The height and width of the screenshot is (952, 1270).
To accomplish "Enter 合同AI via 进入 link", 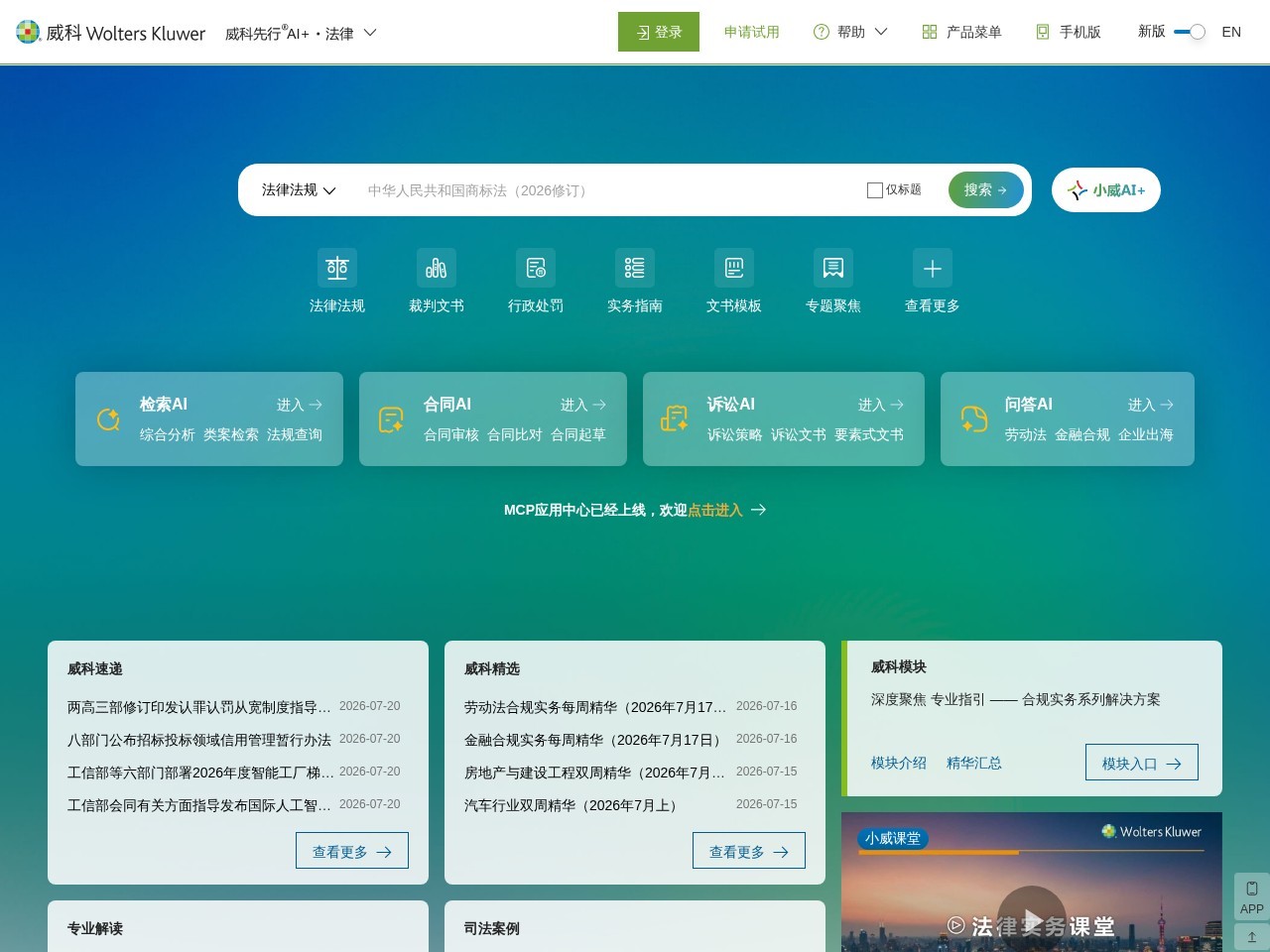I will click(583, 405).
